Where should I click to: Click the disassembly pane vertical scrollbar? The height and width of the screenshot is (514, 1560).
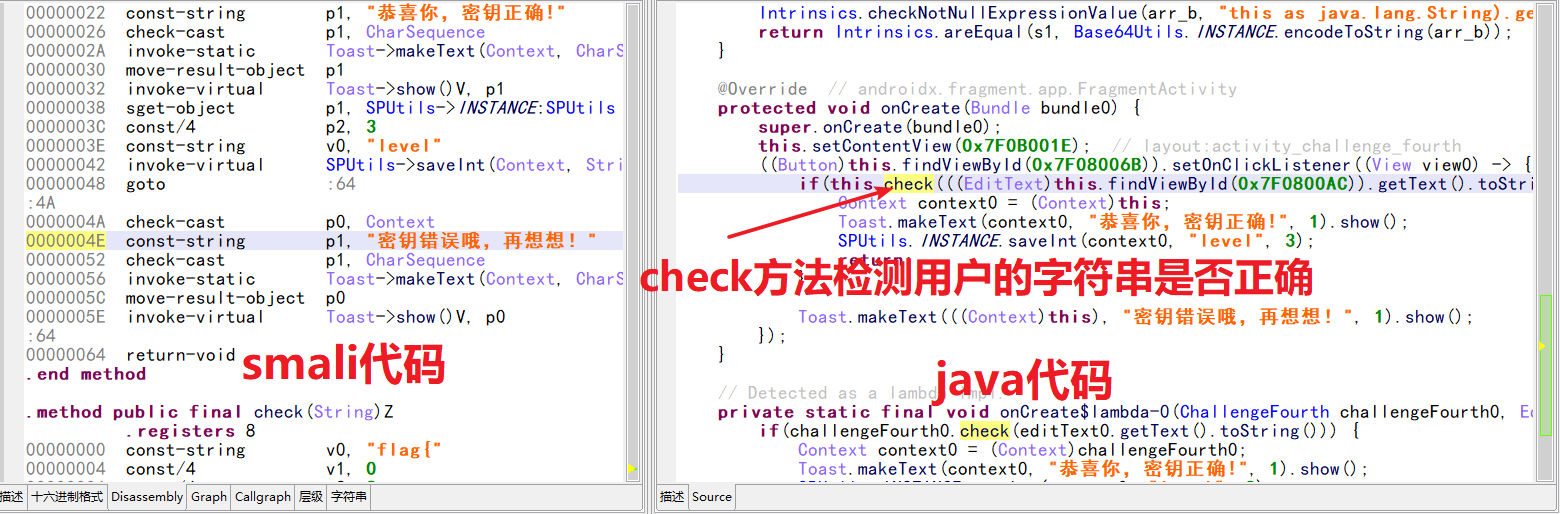tap(632, 240)
